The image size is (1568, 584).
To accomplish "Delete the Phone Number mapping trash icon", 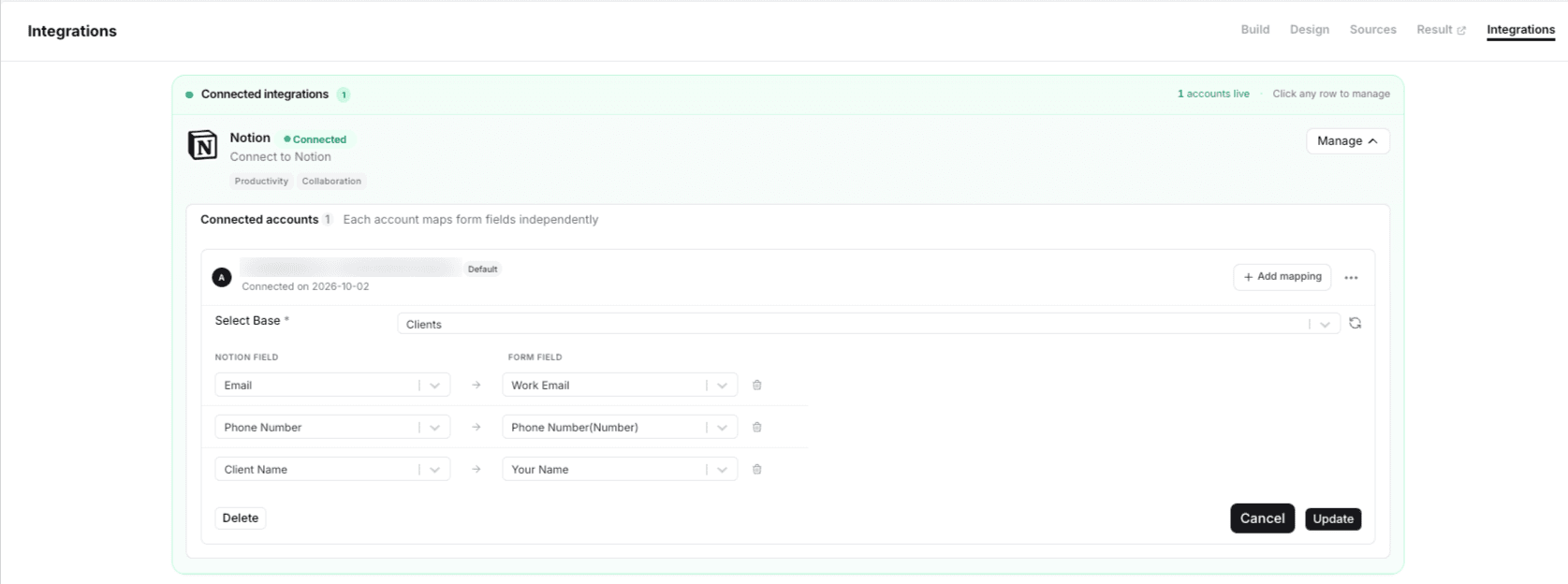I will click(x=757, y=427).
